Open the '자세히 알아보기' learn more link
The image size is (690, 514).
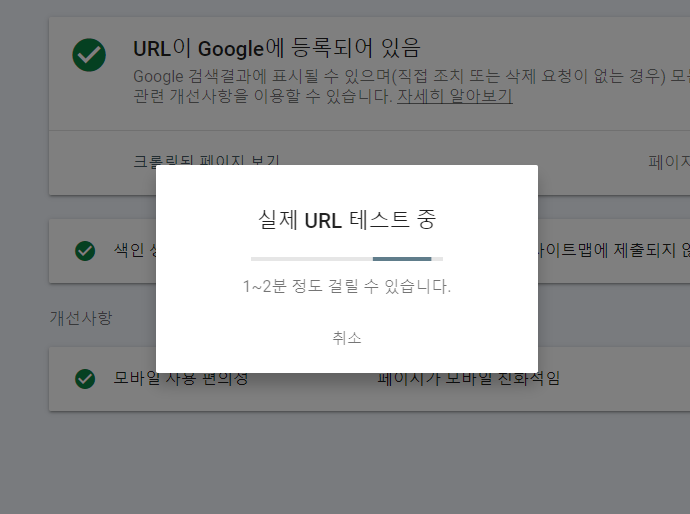pyautogui.click(x=455, y=95)
